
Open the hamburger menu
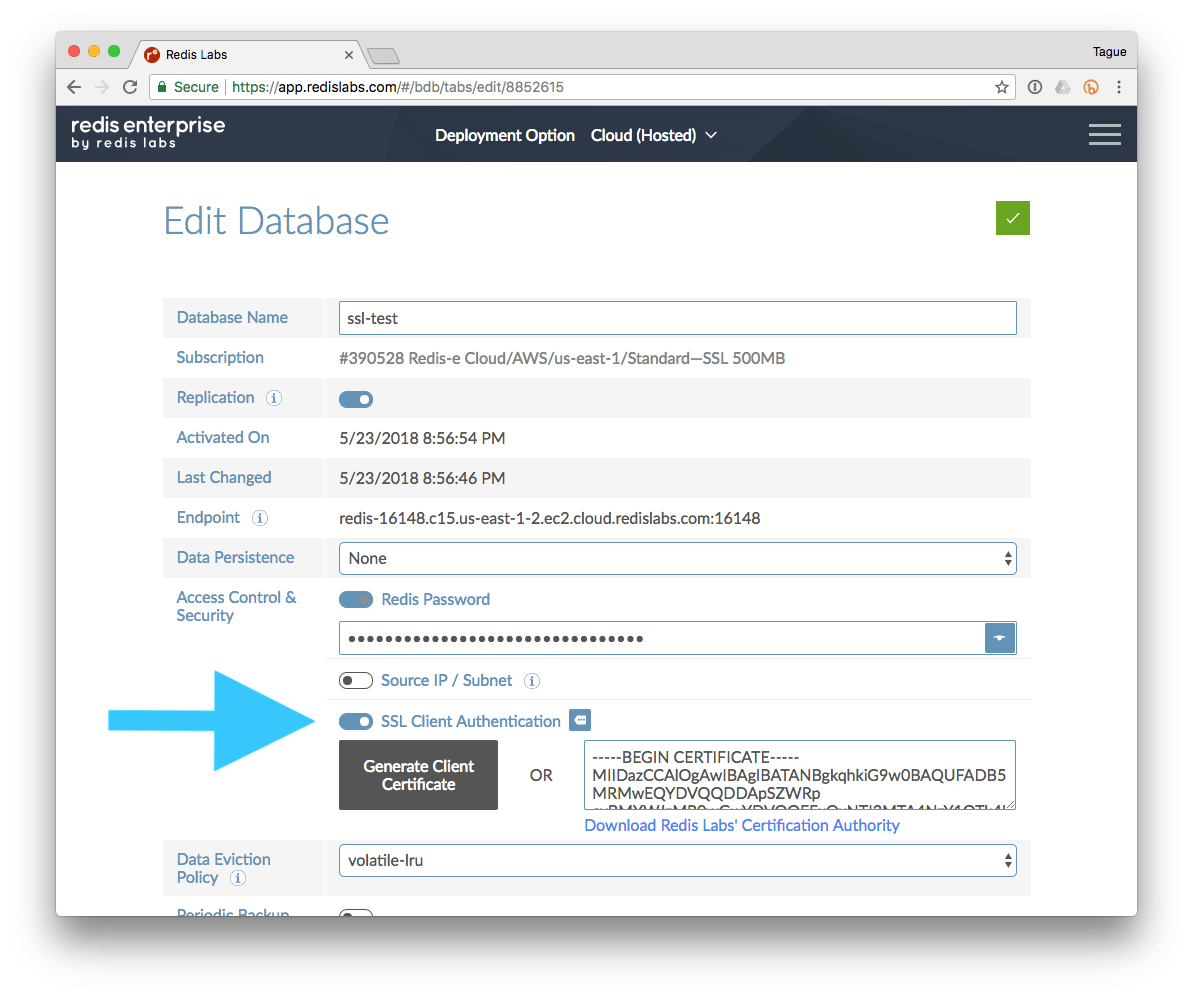pyautogui.click(x=1104, y=134)
